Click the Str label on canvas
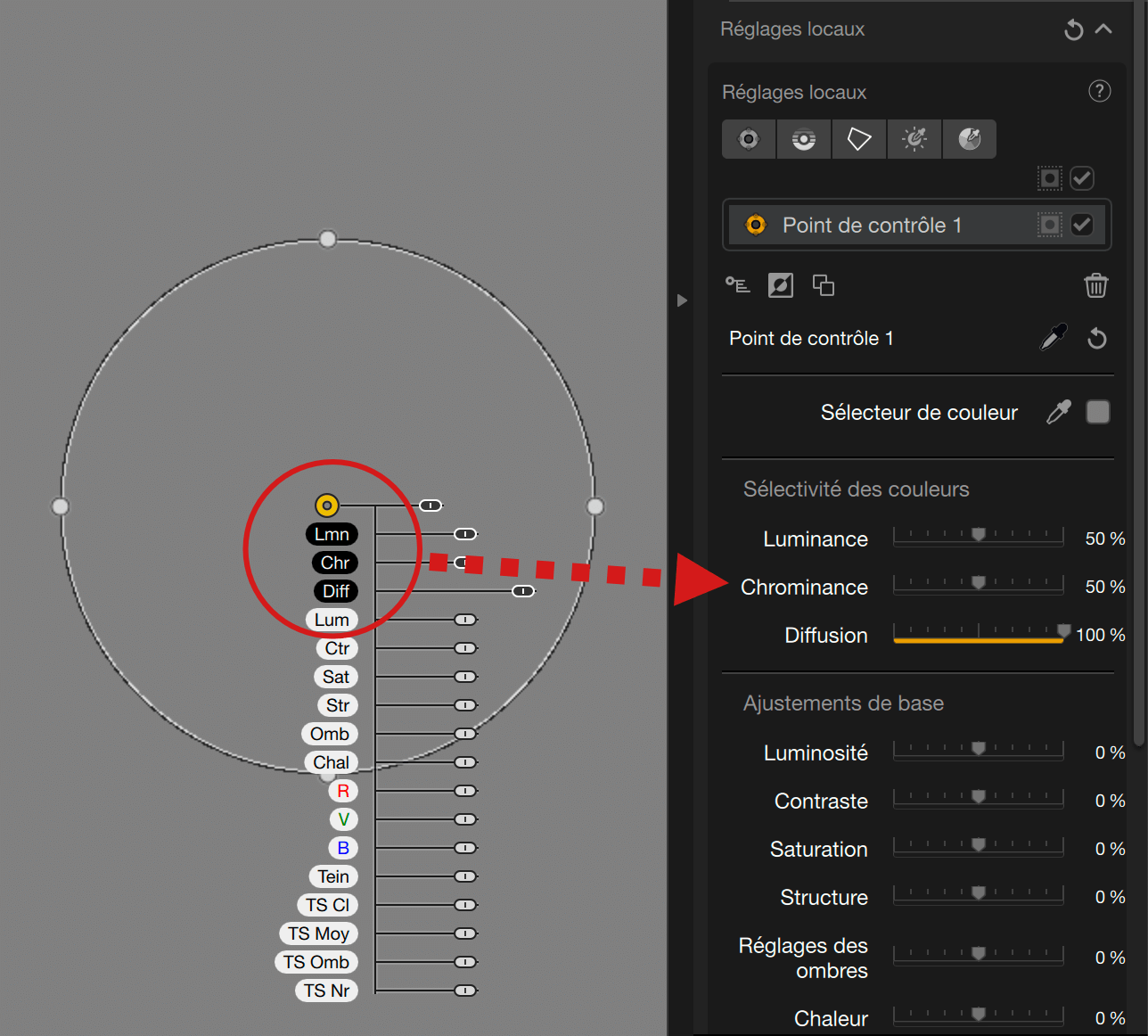Viewport: 1148px width, 1036px height. [x=338, y=705]
